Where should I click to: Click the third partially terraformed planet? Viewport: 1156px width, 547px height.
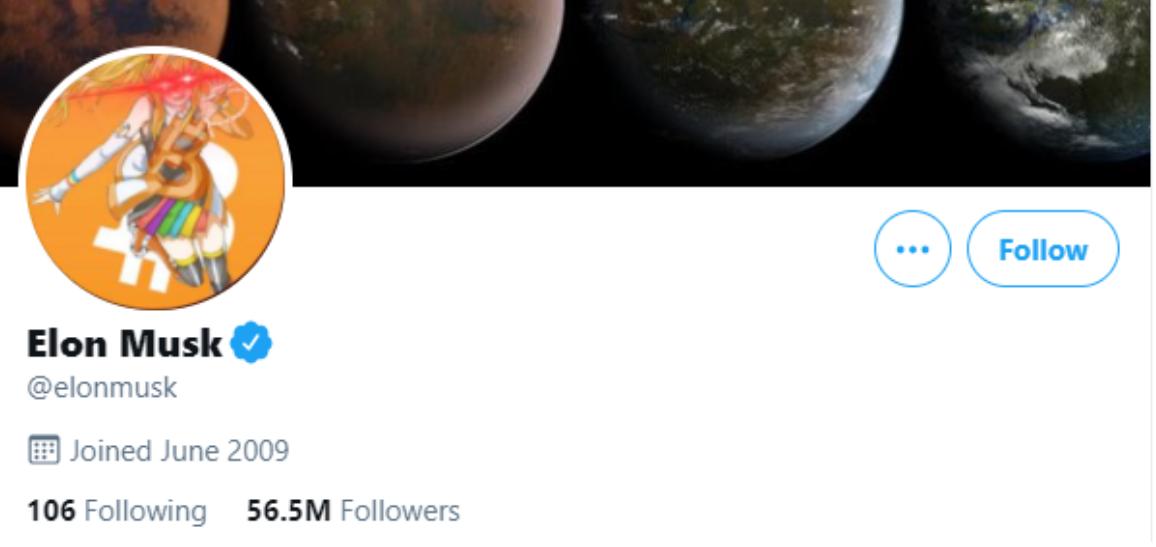(x=745, y=70)
